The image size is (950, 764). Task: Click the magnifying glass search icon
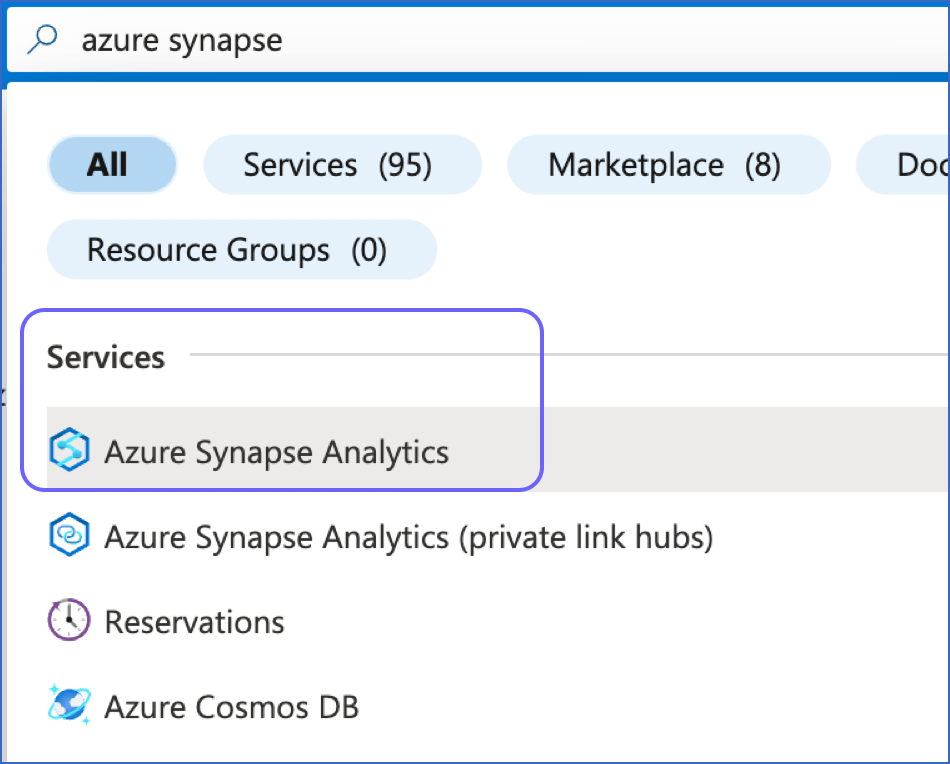[x=43, y=40]
